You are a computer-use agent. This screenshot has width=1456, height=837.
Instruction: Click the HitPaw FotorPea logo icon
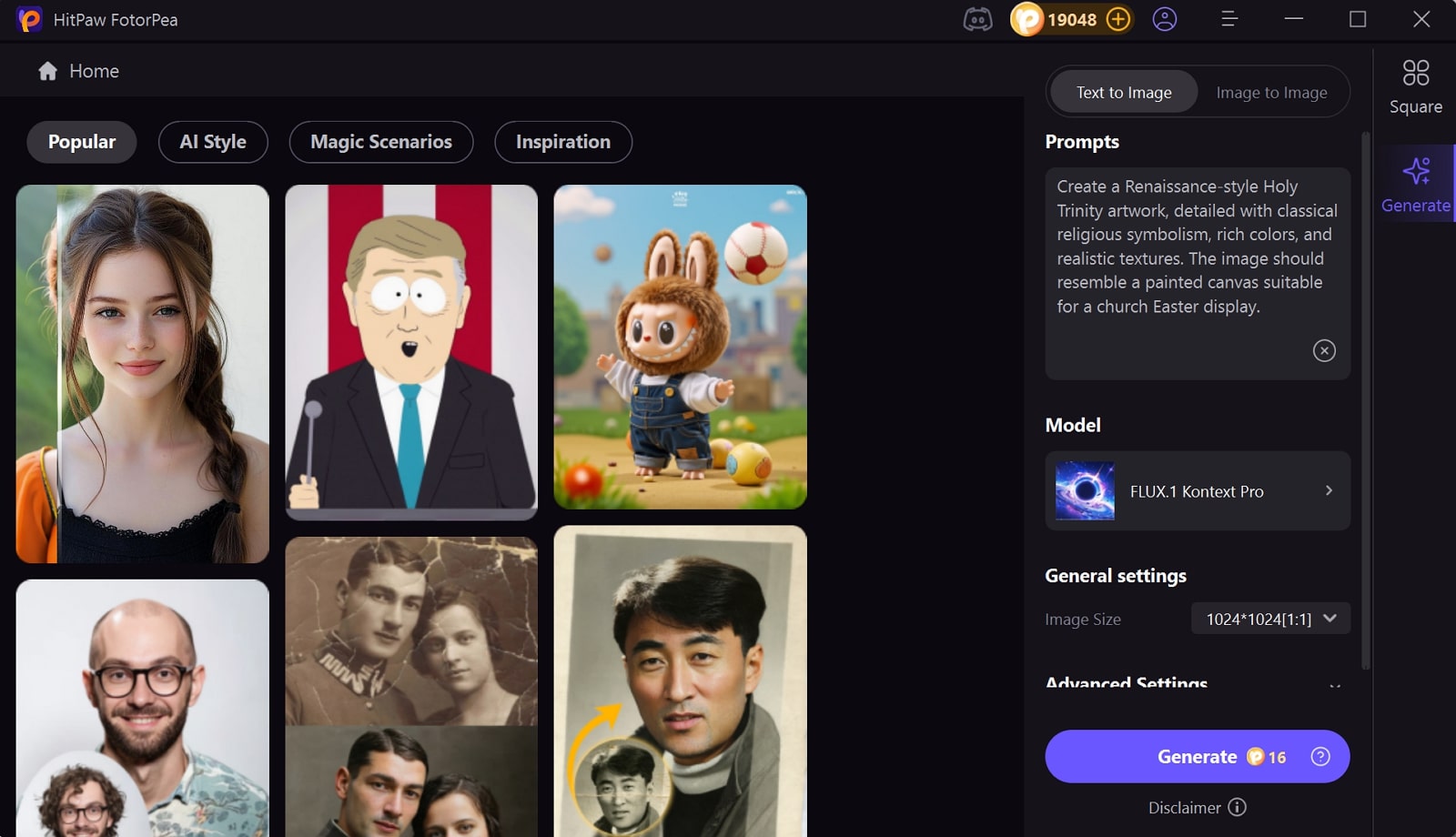coord(29,20)
